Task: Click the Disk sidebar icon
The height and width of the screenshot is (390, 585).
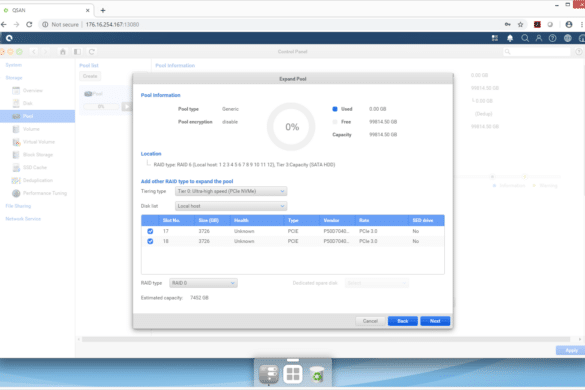Action: (16, 103)
